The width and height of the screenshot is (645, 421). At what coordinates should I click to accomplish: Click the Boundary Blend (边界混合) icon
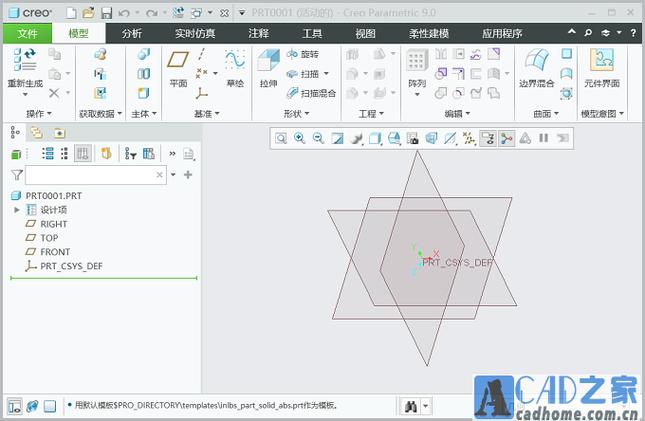coord(536,60)
